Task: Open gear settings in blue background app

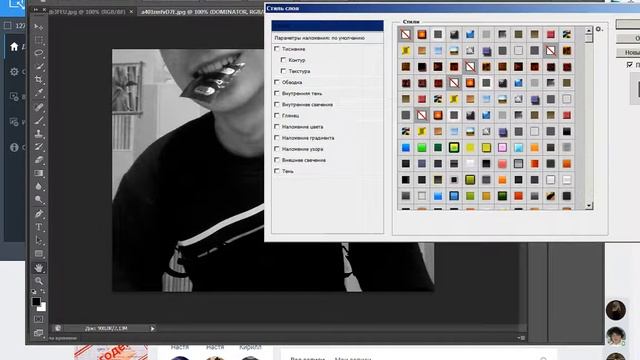Action: click(14, 72)
